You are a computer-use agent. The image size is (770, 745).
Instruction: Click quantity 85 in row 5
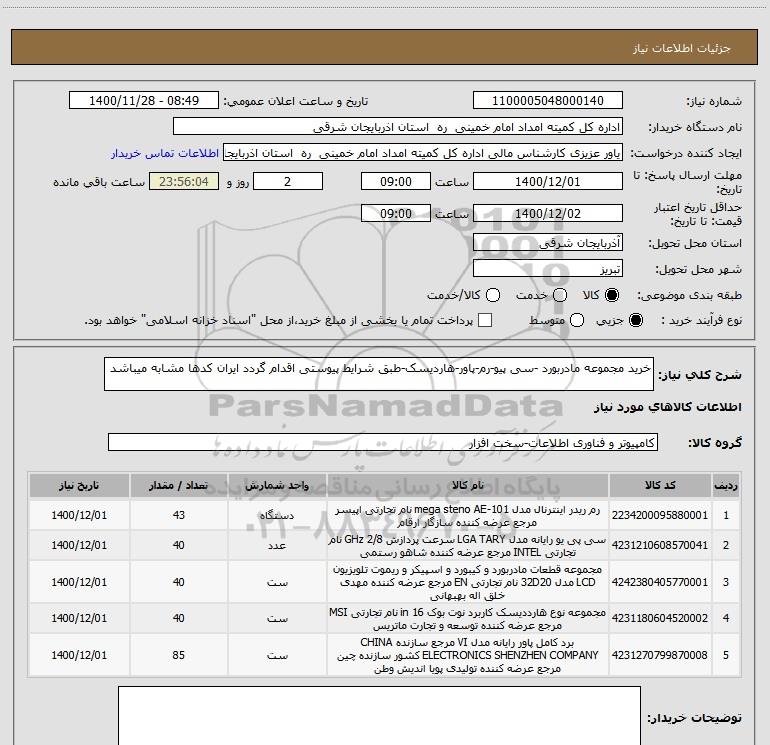click(179, 655)
